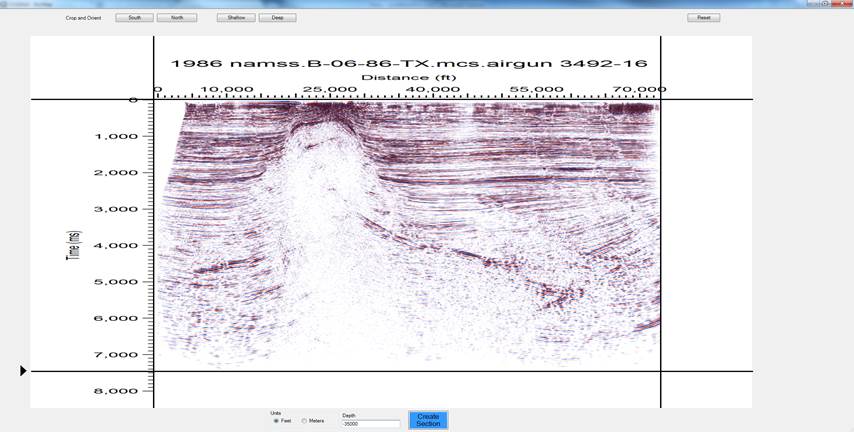The height and width of the screenshot is (432, 854).
Task: Select the Shallow crop button
Action: click(x=235, y=18)
